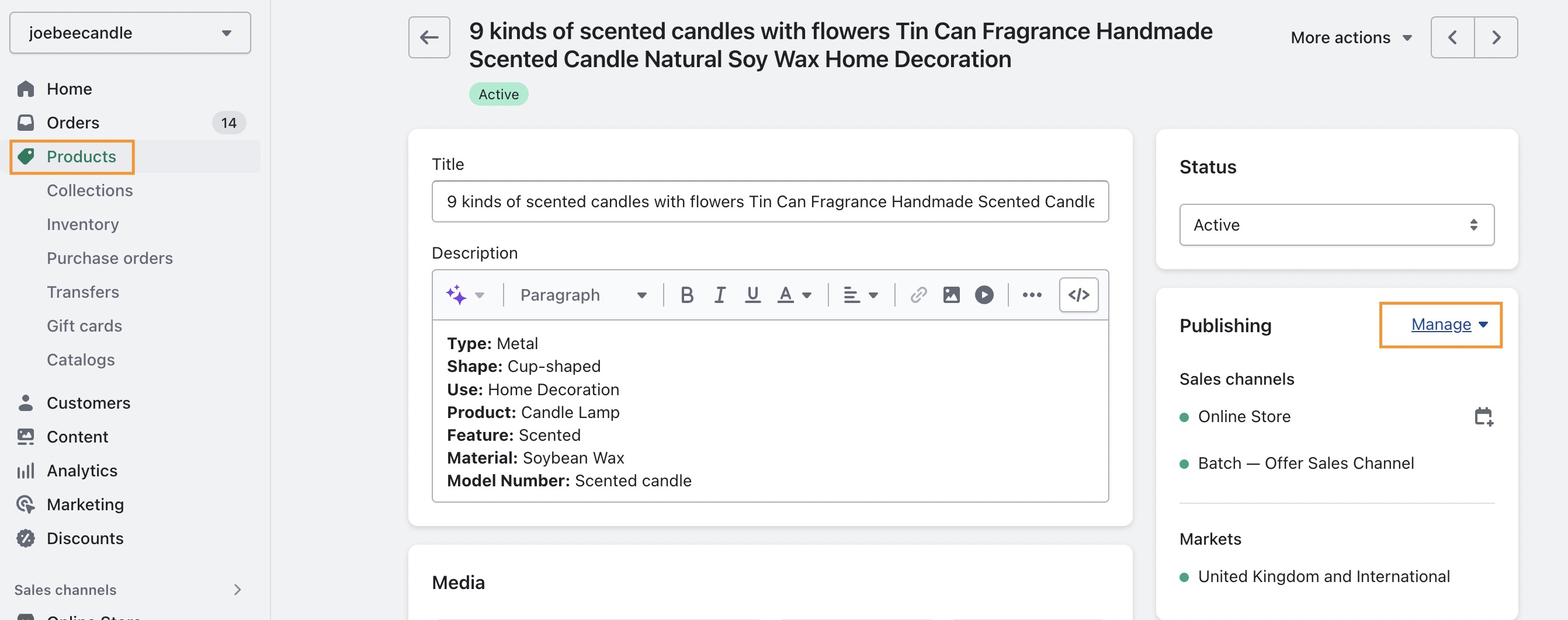The image size is (1568, 620).
Task: Open the Orders section
Action: click(72, 123)
